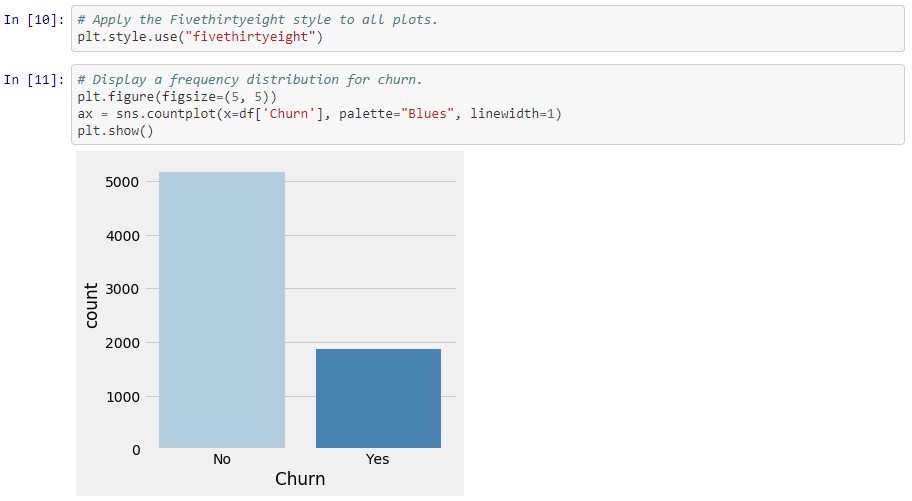Image resolution: width=912 pixels, height=501 pixels.
Task: Click the 2000 y-axis tick label
Action: point(120,343)
